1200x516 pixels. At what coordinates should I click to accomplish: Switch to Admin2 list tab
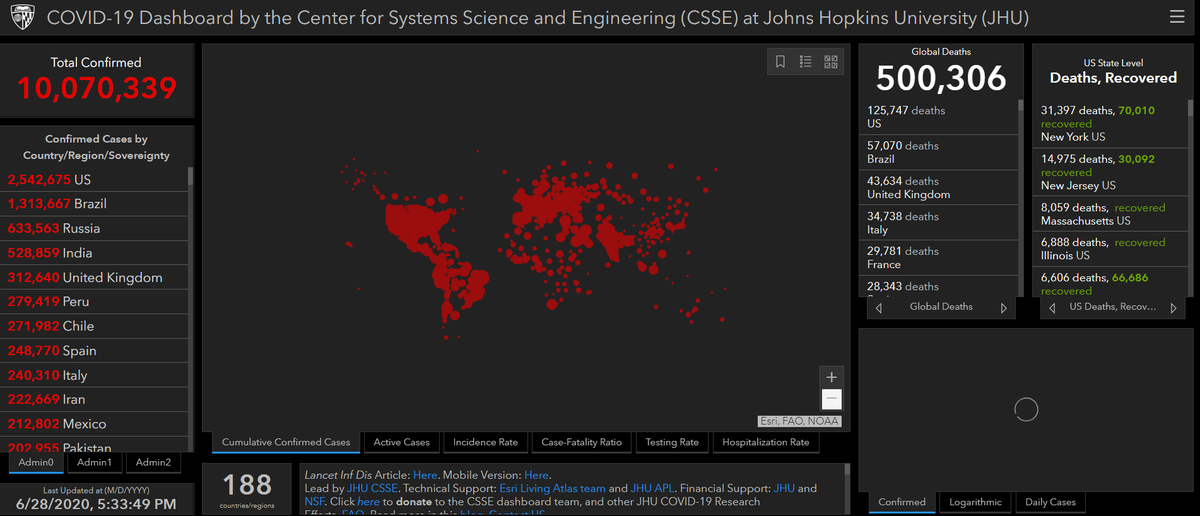pyautogui.click(x=153, y=463)
